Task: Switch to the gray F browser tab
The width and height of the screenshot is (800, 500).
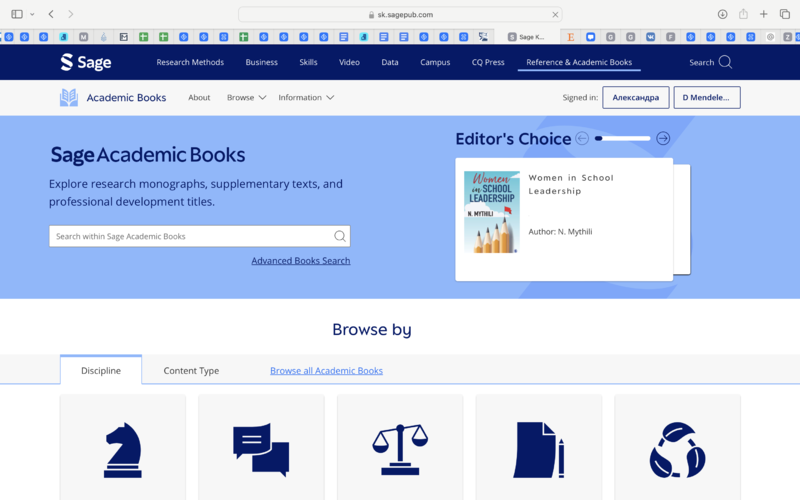Action: click(x=670, y=37)
